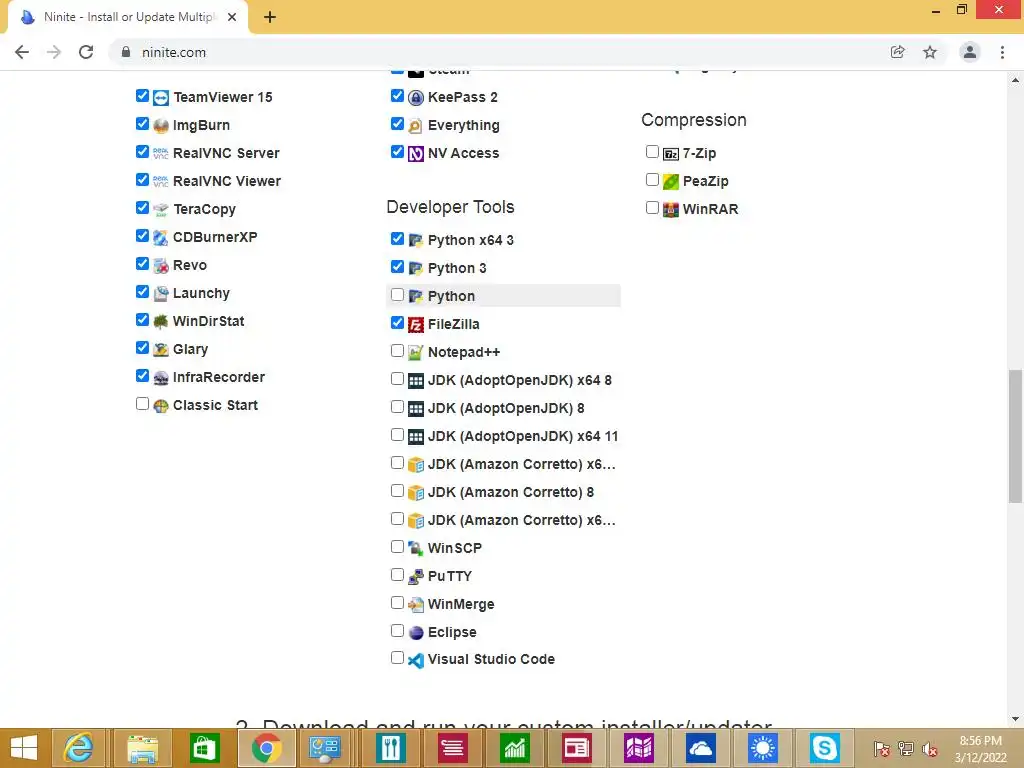
Task: Click the InfraRecorder label
Action: pos(219,377)
